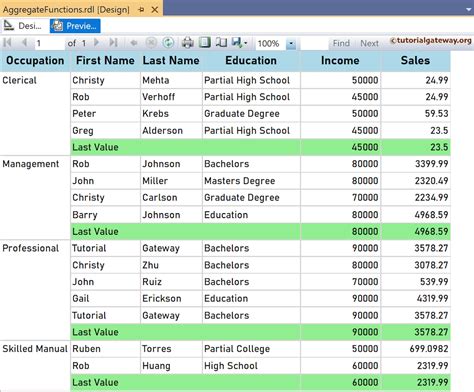Click Last Value label in Management group
Image resolution: width=474 pixels, height=392 pixels.
pos(95,232)
